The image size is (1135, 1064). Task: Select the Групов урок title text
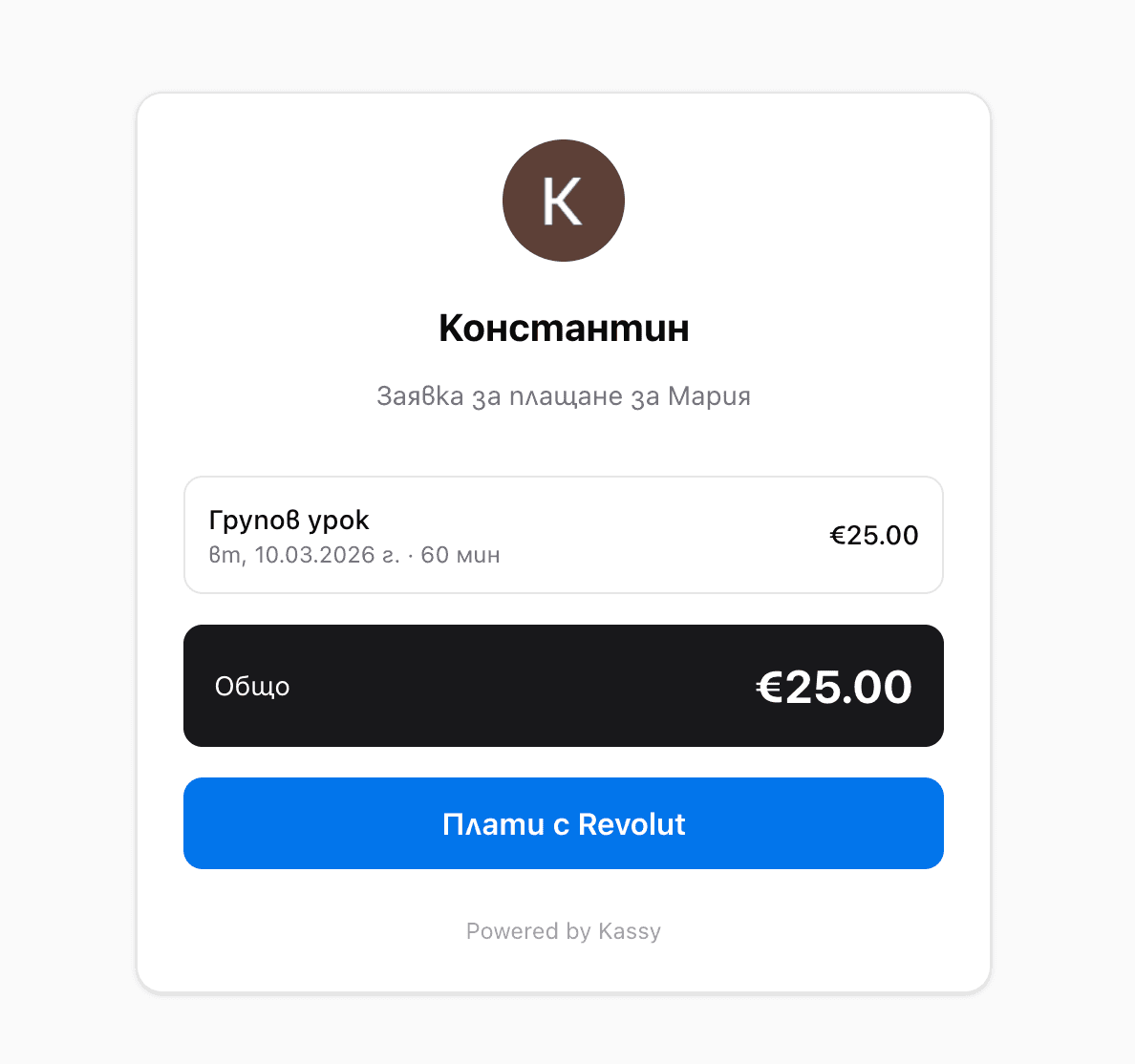288,520
